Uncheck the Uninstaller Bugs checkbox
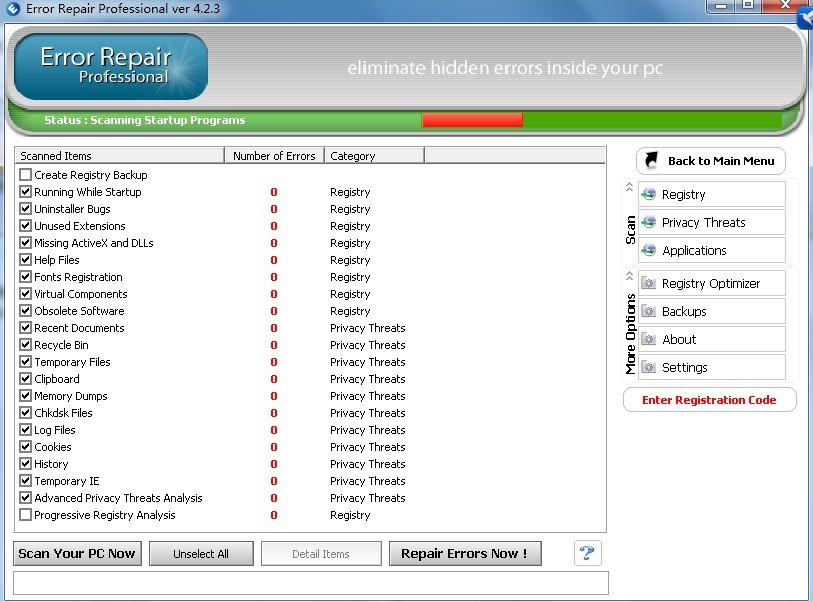The height and width of the screenshot is (602, 813). (x=26, y=209)
